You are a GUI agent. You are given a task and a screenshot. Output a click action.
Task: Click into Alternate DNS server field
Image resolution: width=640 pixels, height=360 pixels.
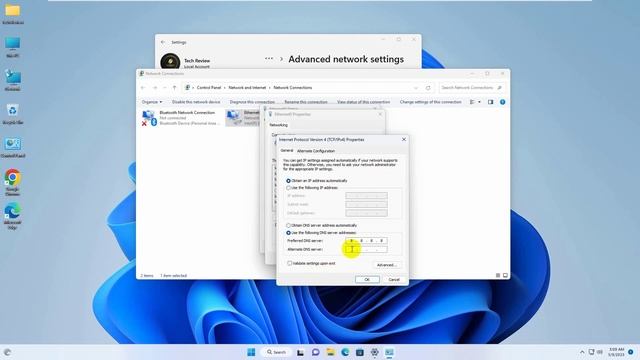[x=366, y=249]
